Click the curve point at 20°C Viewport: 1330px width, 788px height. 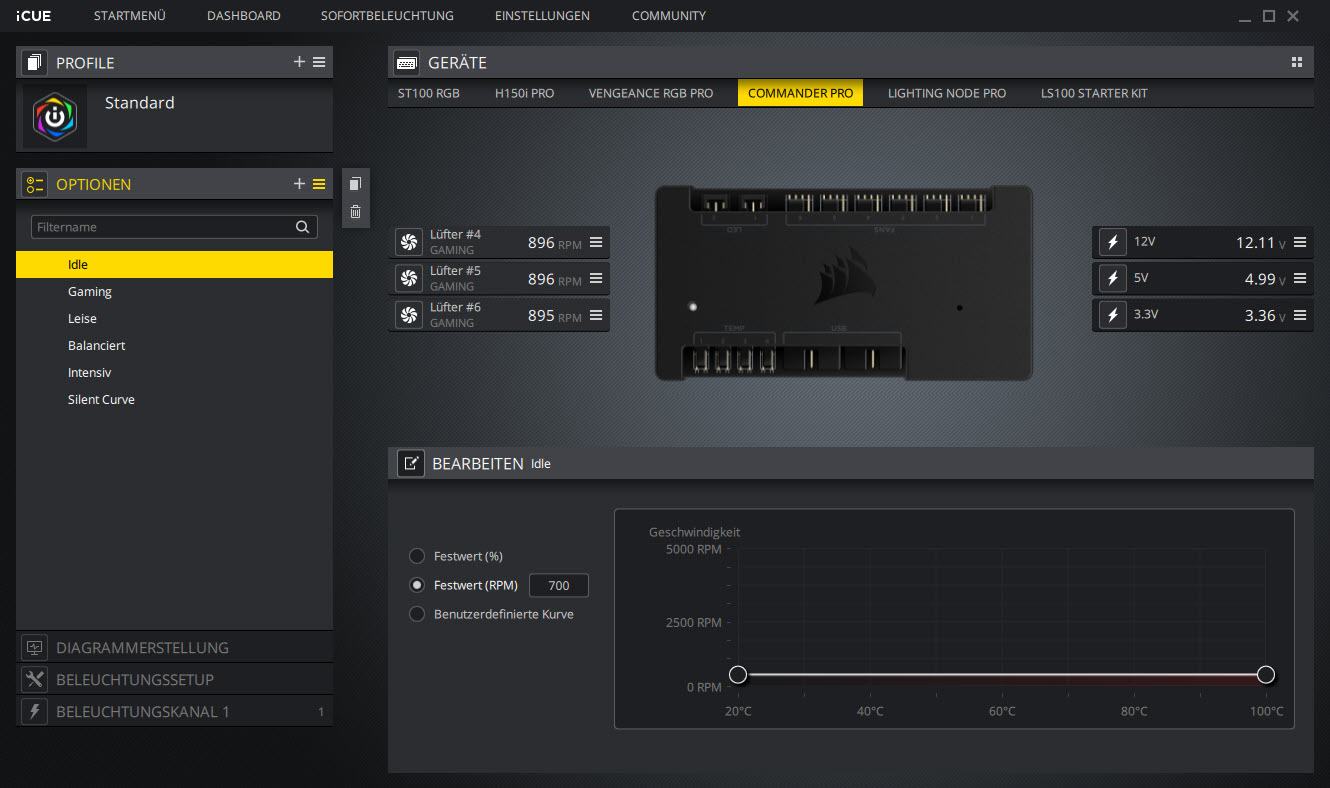(x=738, y=674)
